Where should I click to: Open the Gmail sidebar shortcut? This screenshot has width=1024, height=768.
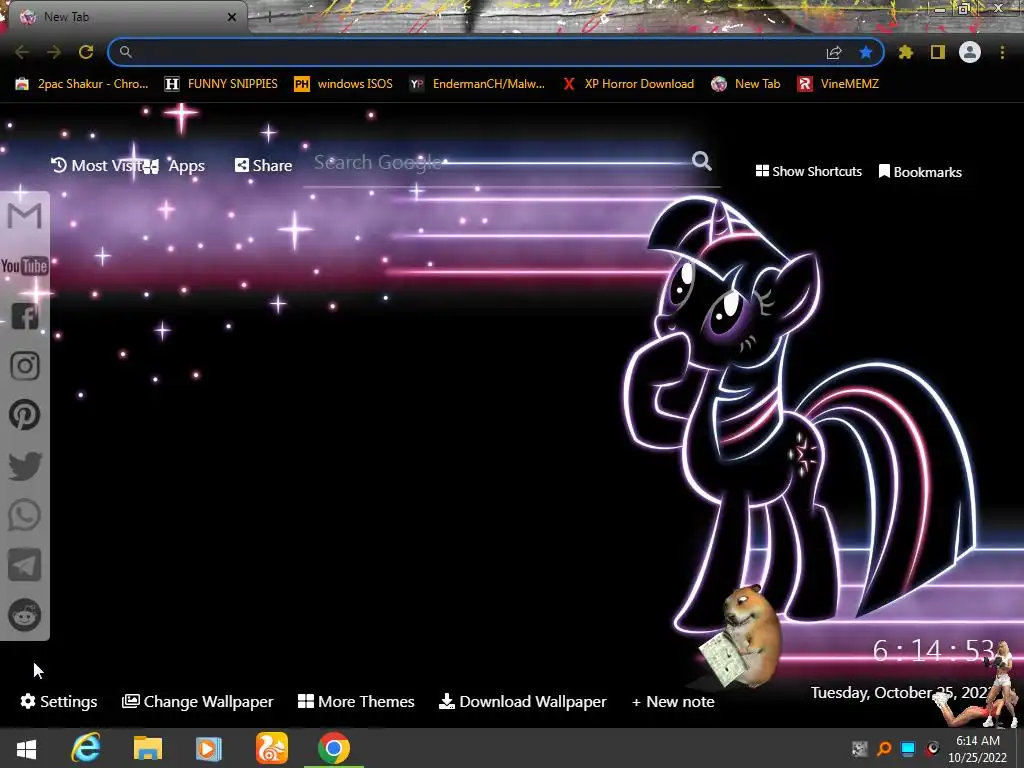25,216
